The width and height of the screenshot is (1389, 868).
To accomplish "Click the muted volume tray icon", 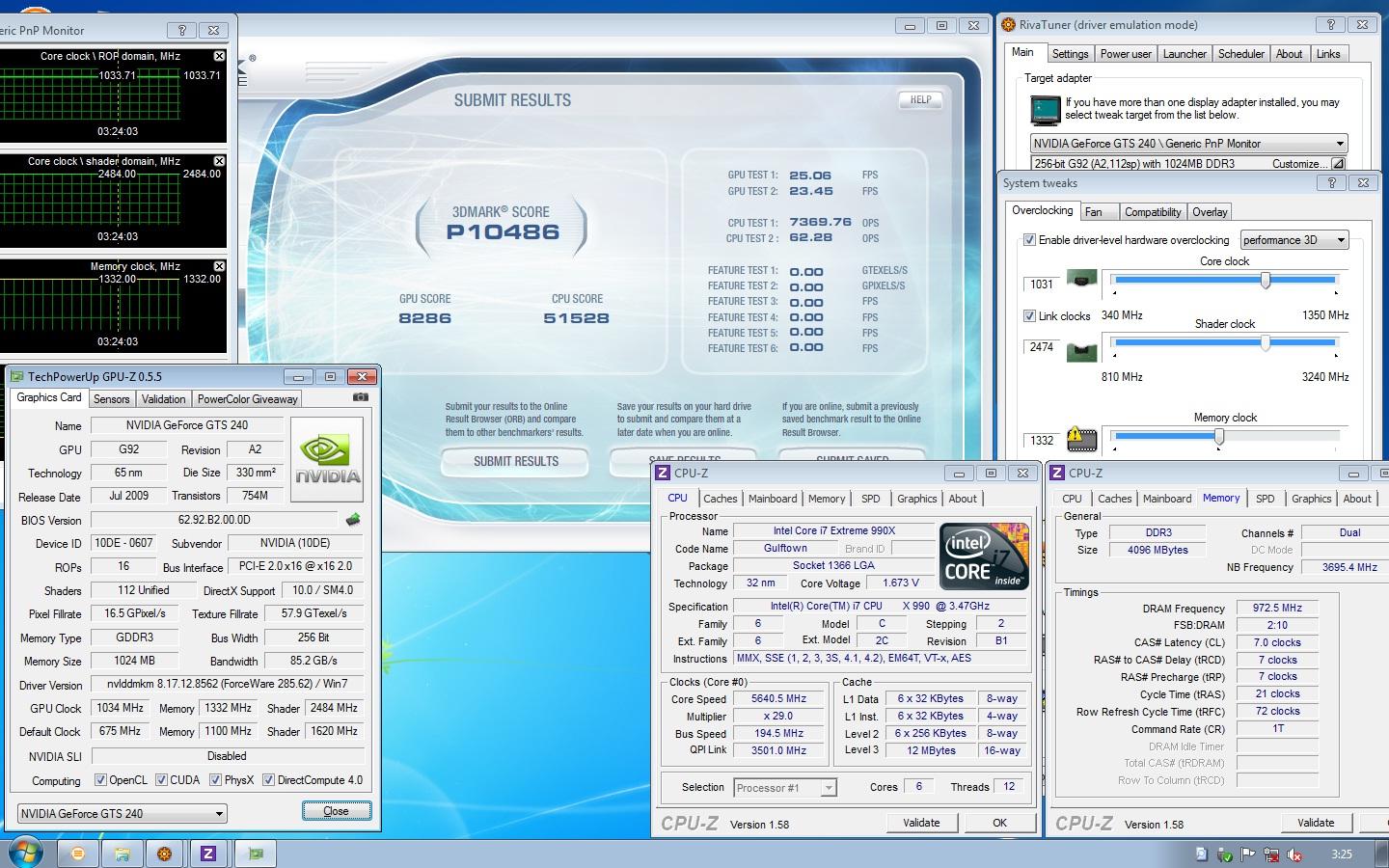I will [x=1295, y=854].
